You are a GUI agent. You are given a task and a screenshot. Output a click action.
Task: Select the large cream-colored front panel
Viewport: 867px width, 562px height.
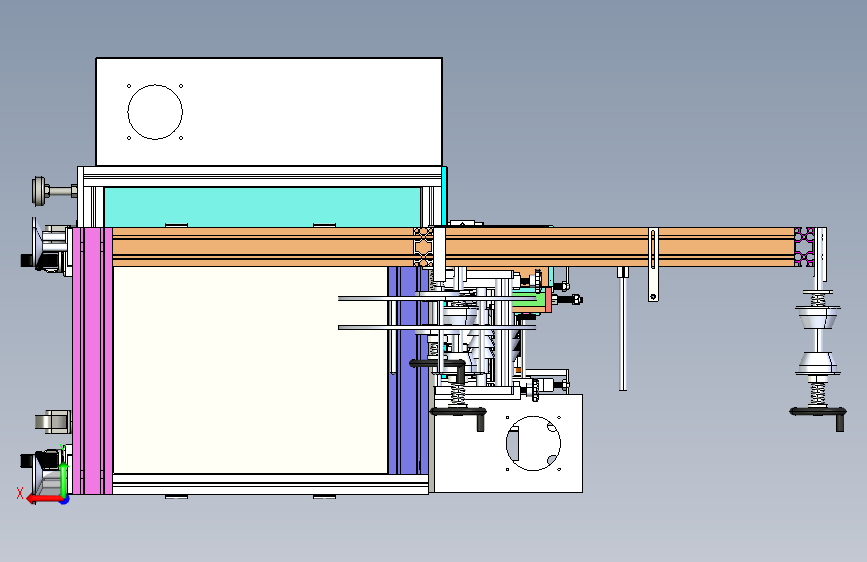click(250, 370)
